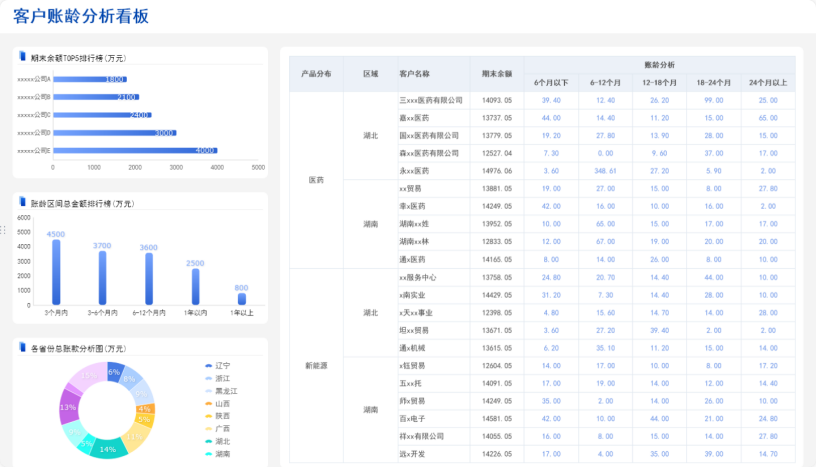Viewport: 816px width, 467px height.
Task: Click the drag handle on the left edge
Action: pos(3,230)
